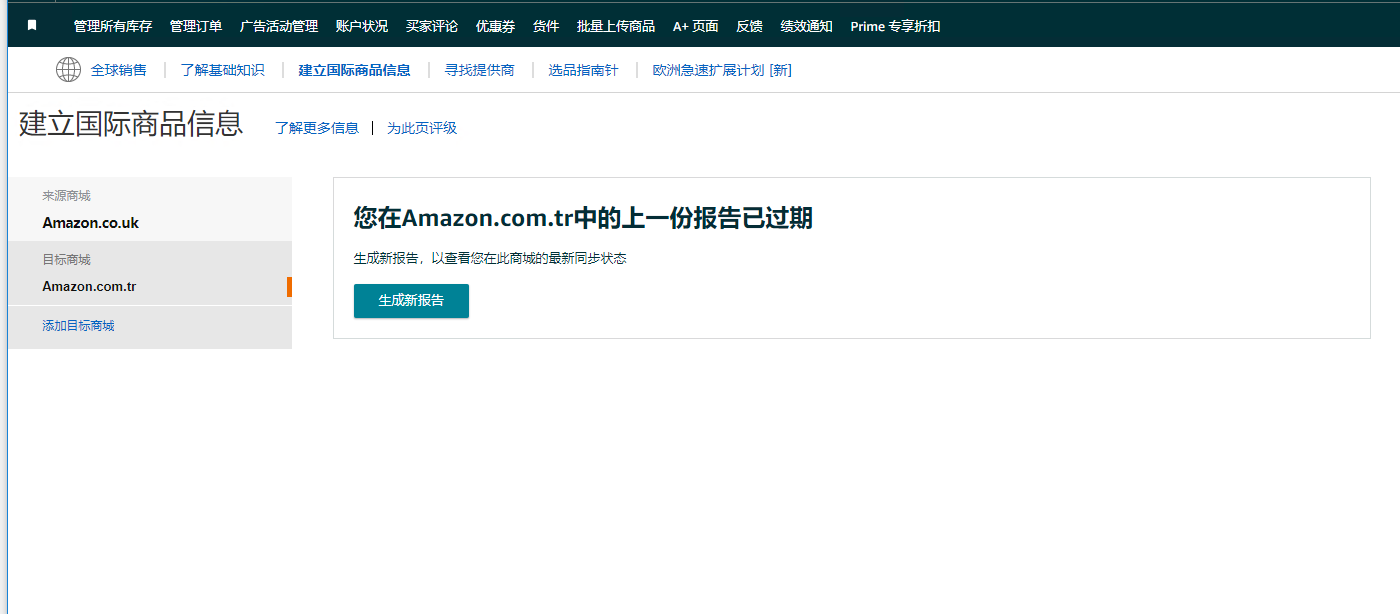Viewport: 1400px width, 614px height.
Task: Select 建立国际商品信息 sub-navigation tab
Action: click(x=355, y=70)
